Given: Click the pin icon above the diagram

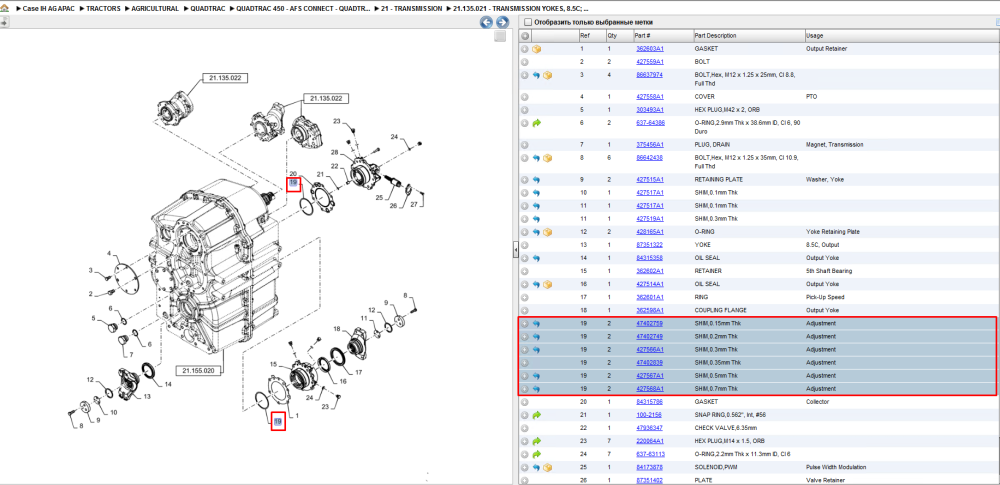Looking at the screenshot, I should coord(4,22).
